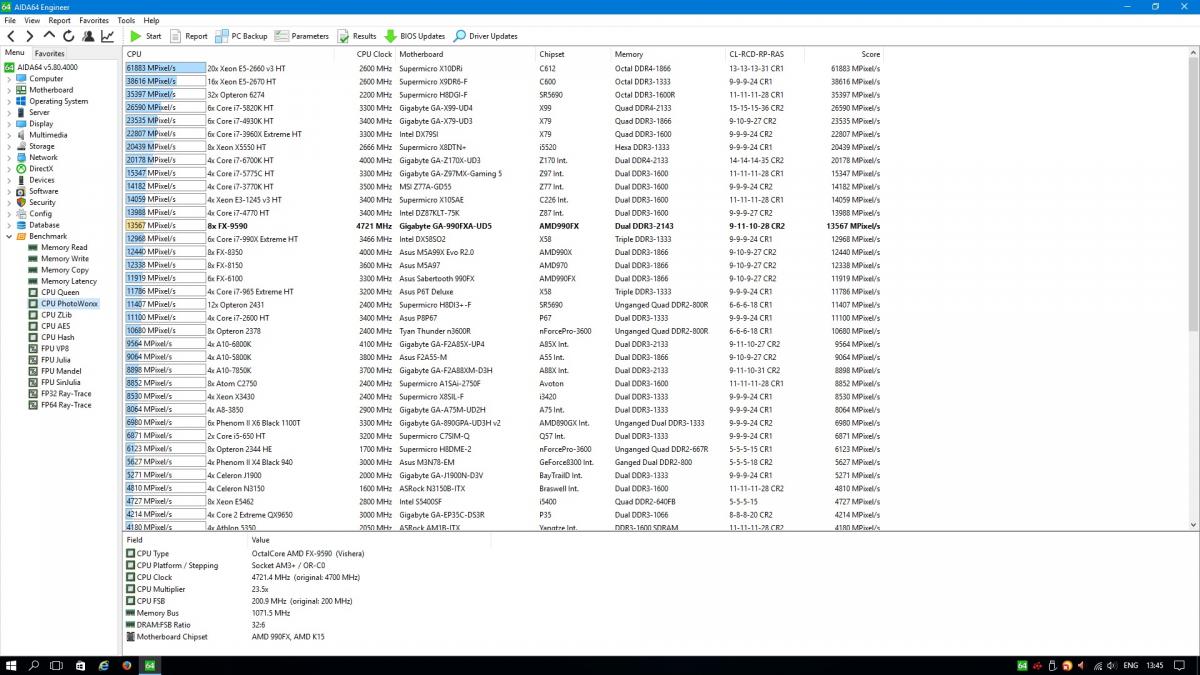Open the Tools menu
Image resolution: width=1200 pixels, height=675 pixels.
click(126, 20)
